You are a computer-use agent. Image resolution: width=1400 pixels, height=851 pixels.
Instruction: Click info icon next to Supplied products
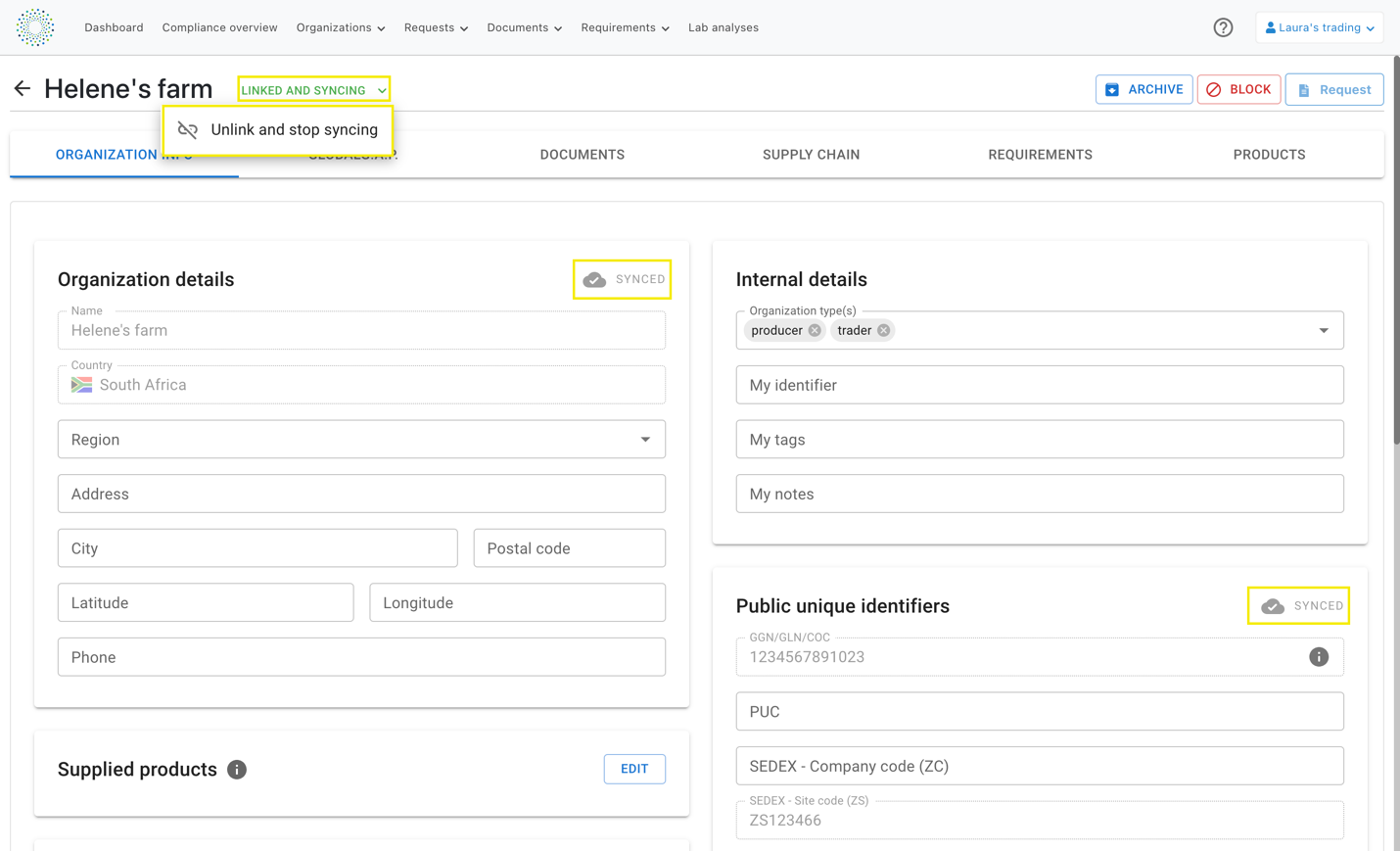(x=237, y=770)
